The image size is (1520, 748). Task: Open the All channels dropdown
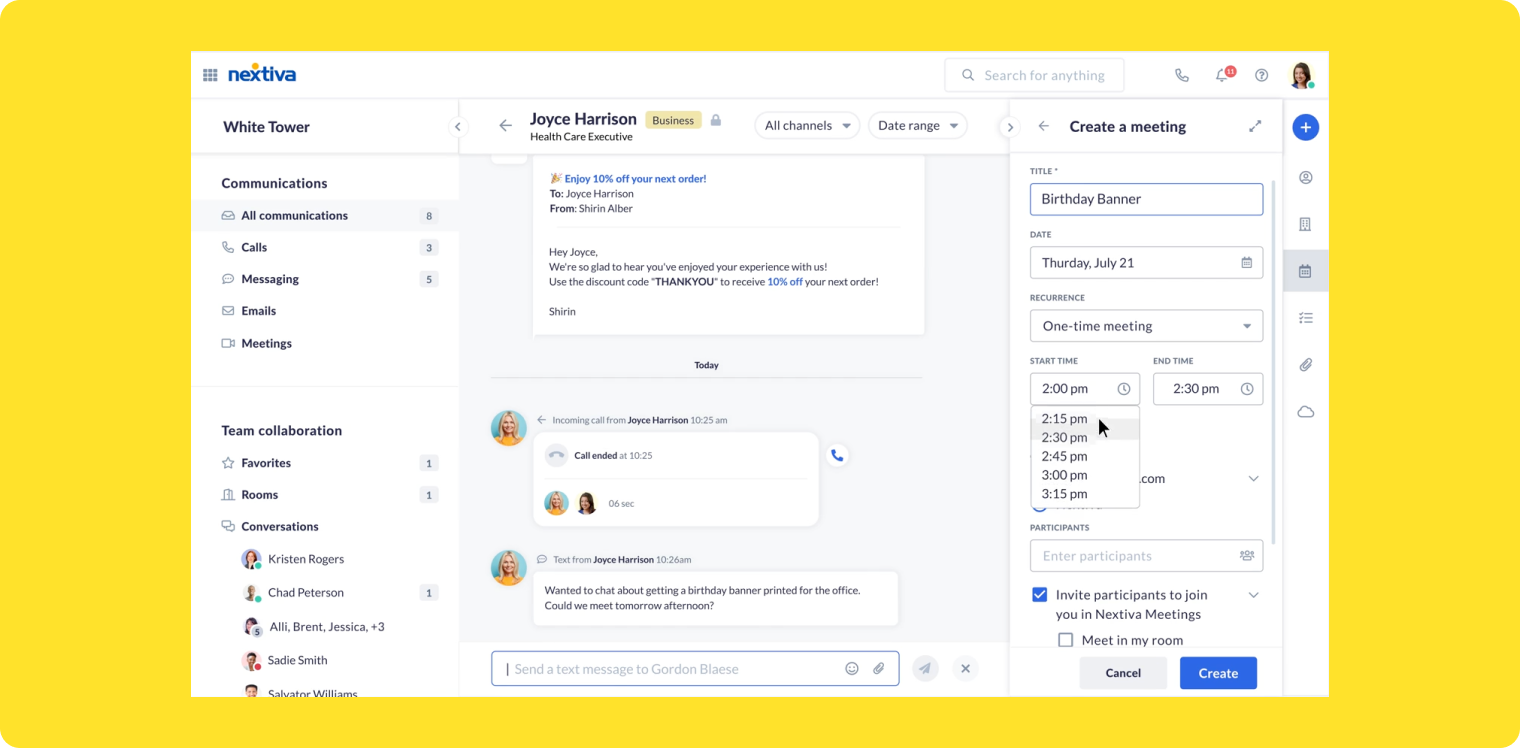[807, 125]
